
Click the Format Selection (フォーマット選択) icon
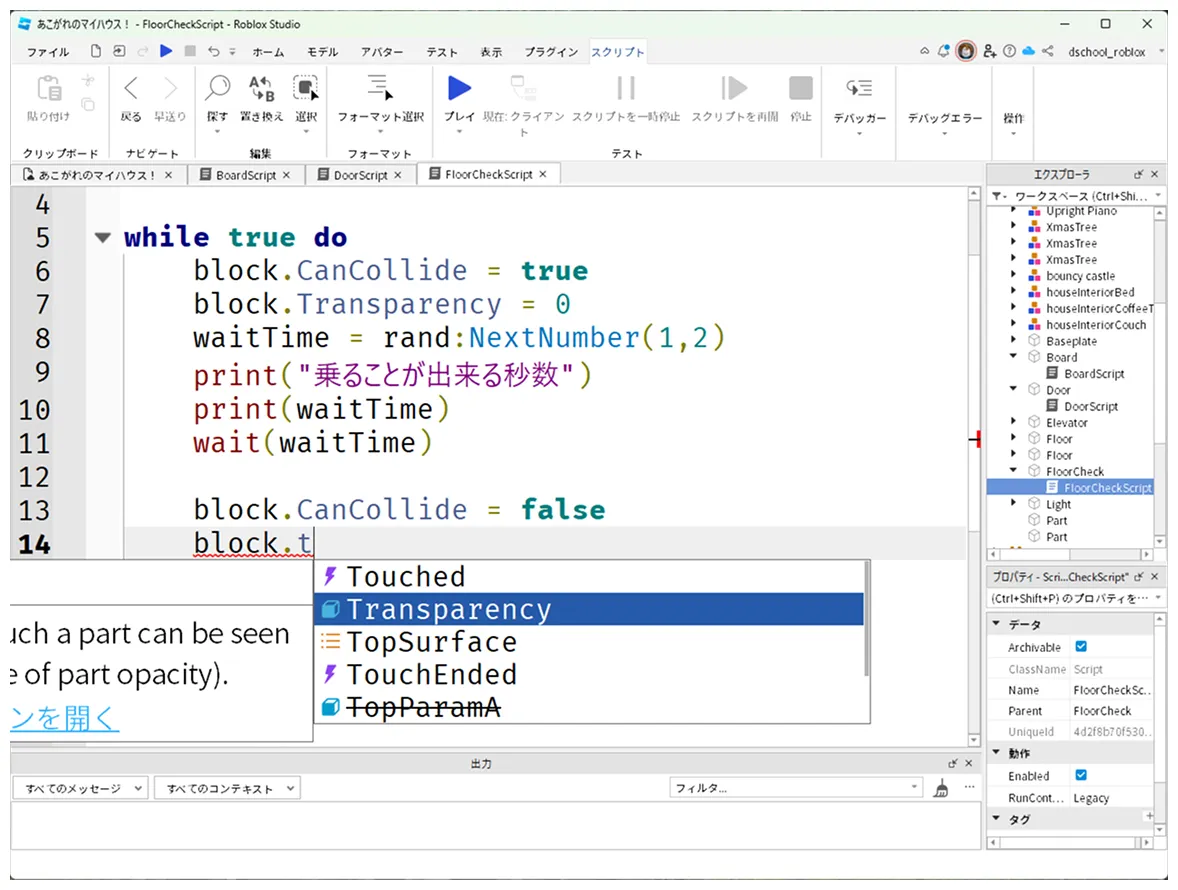tap(380, 90)
